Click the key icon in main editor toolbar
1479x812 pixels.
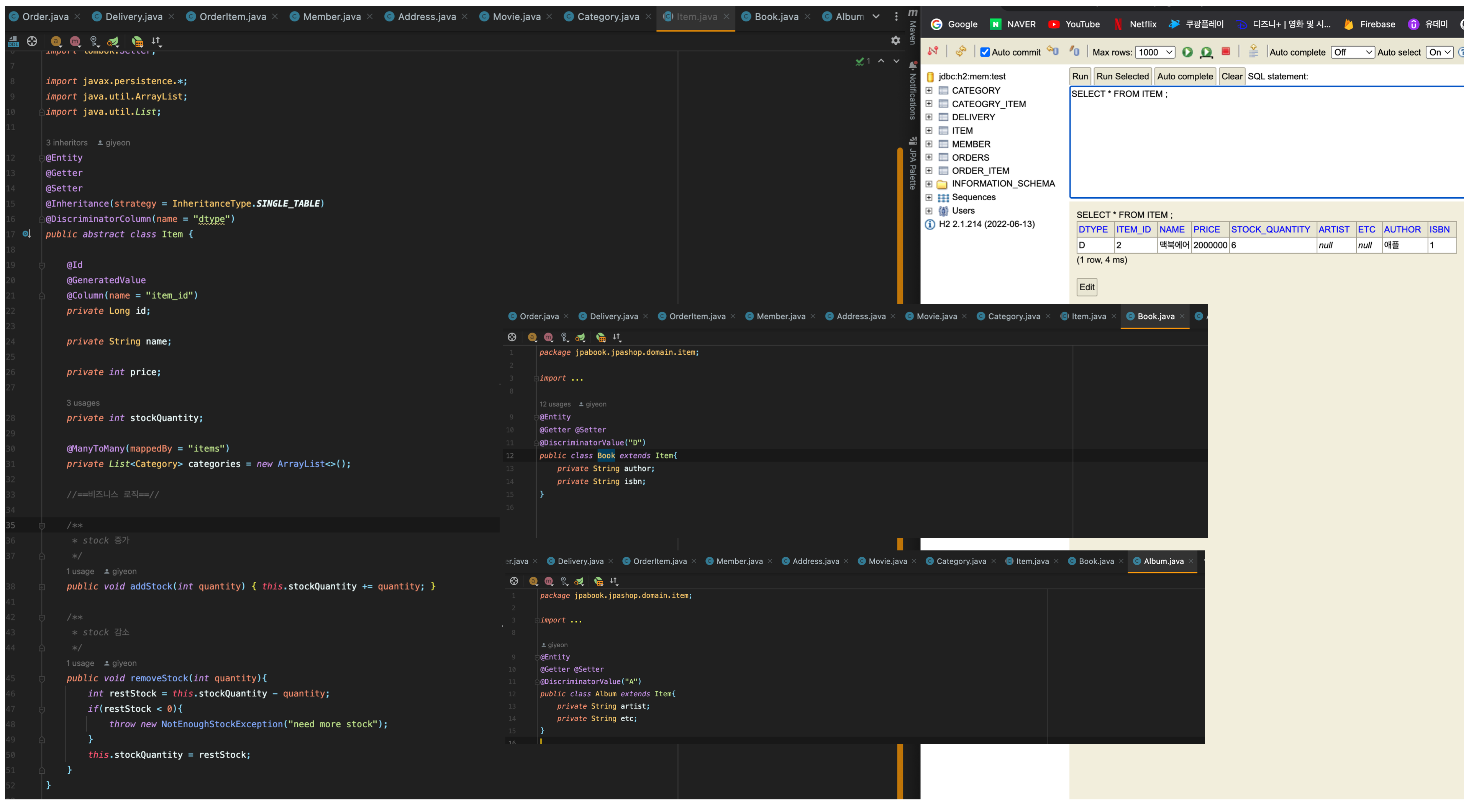pos(95,41)
